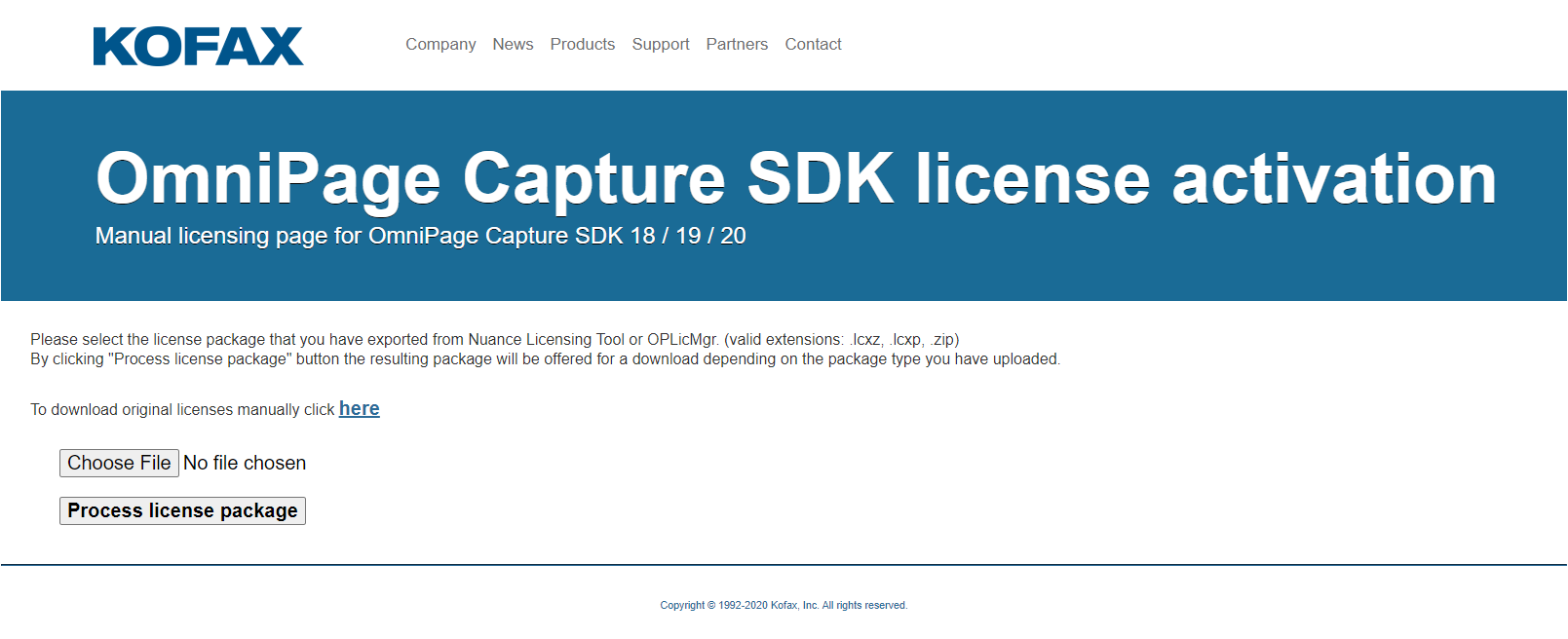Select Support in the navigation bar
Viewport: 1568px width, 639px height.
point(661,44)
